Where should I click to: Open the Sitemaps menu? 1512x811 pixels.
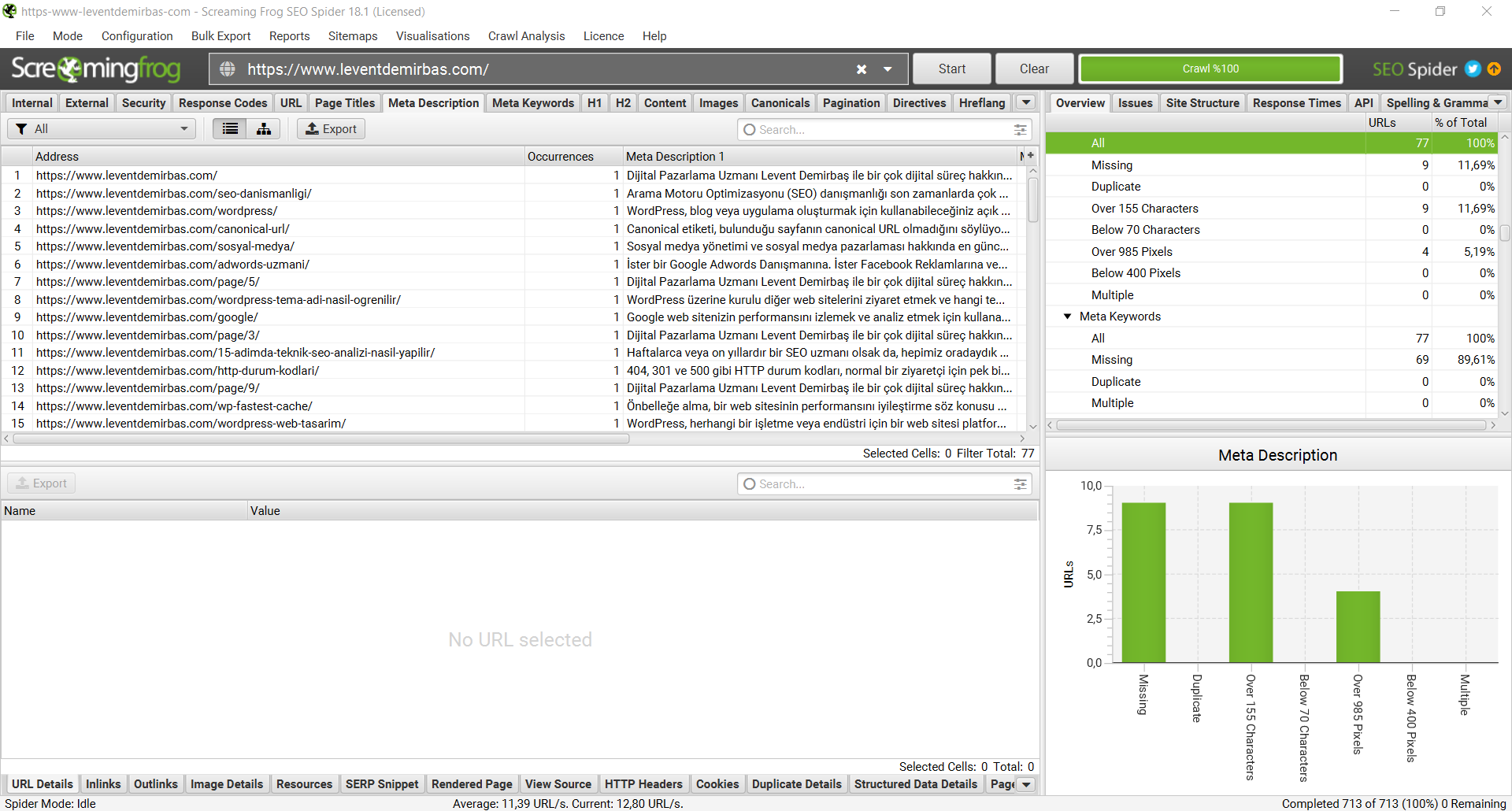(x=353, y=36)
